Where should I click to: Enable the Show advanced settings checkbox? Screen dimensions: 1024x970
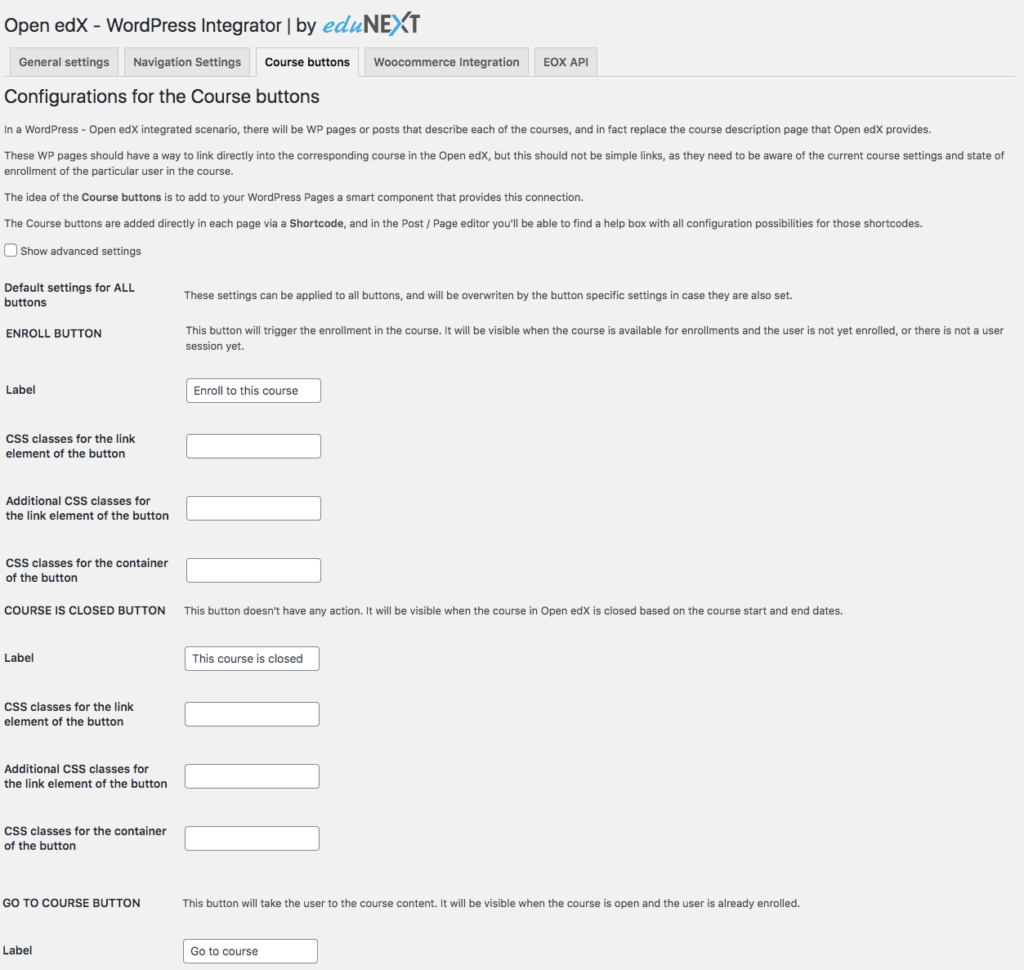(x=10, y=250)
